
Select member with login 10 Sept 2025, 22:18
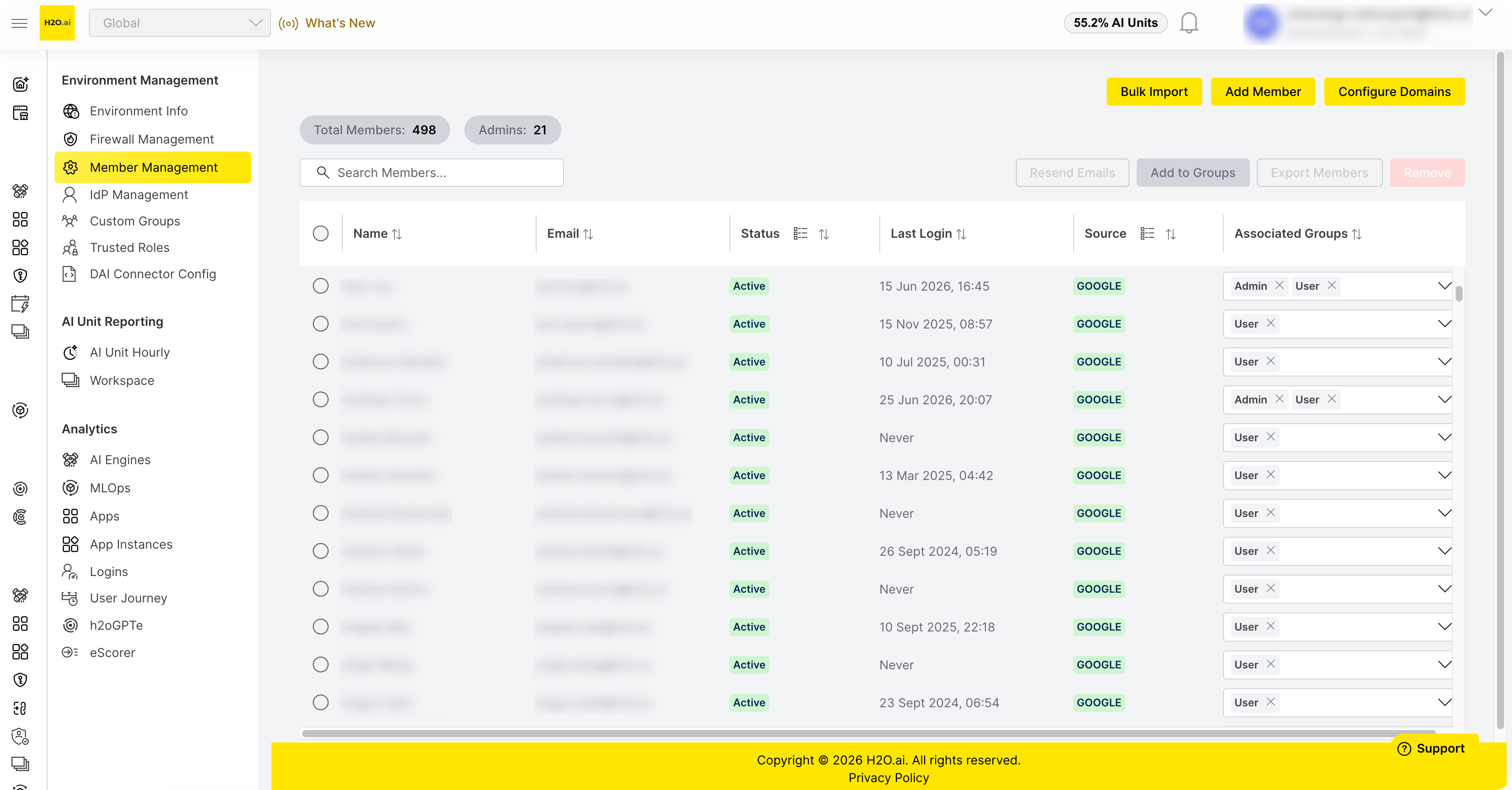click(x=320, y=626)
